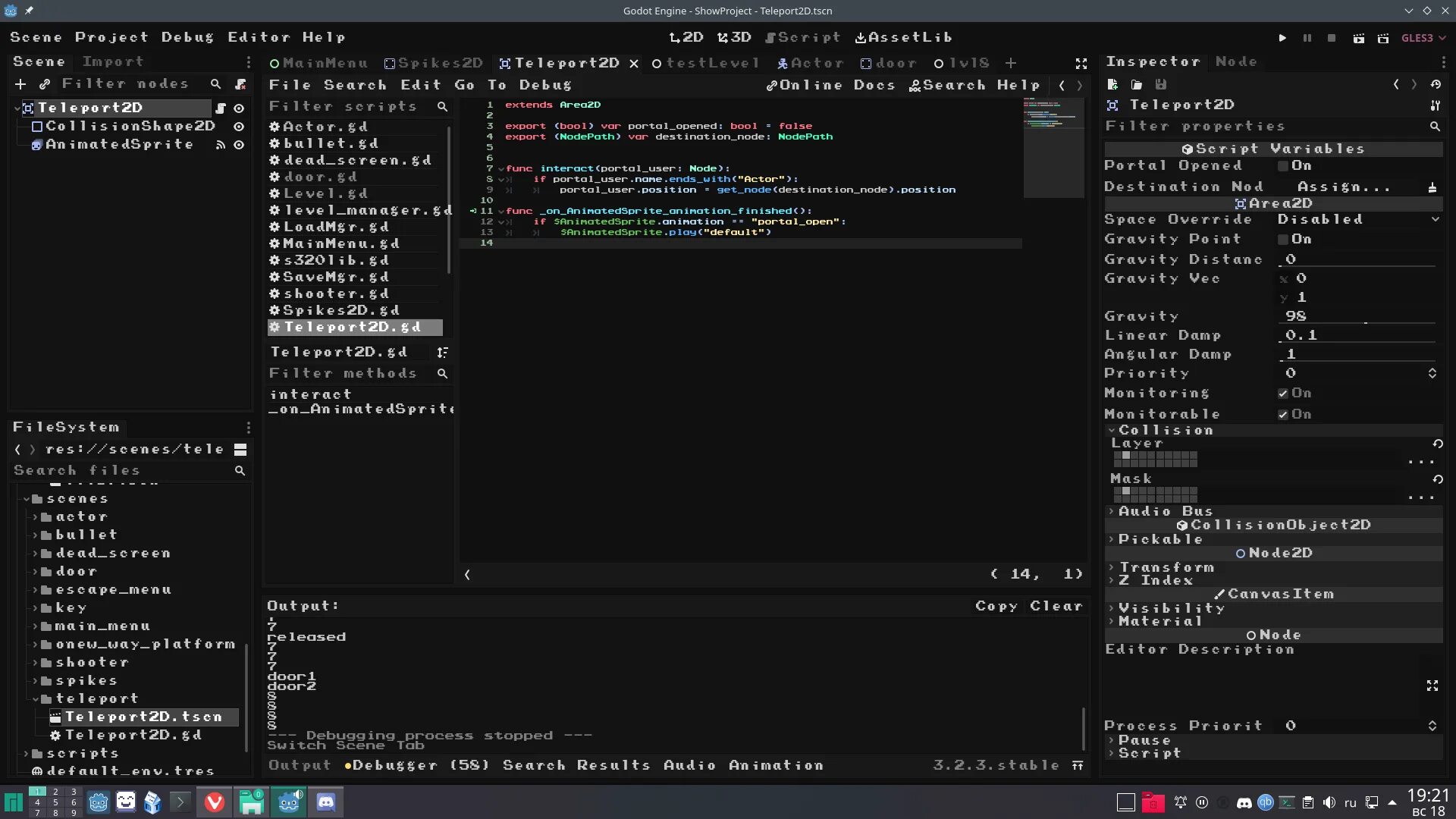Open the Space Override dropdown

click(x=1358, y=220)
